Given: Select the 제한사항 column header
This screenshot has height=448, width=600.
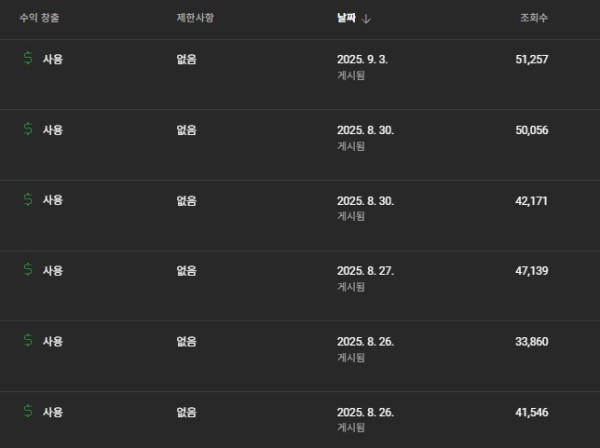Looking at the screenshot, I should (195, 18).
